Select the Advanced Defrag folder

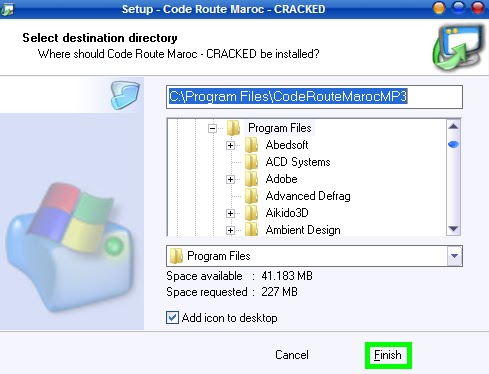(x=308, y=196)
